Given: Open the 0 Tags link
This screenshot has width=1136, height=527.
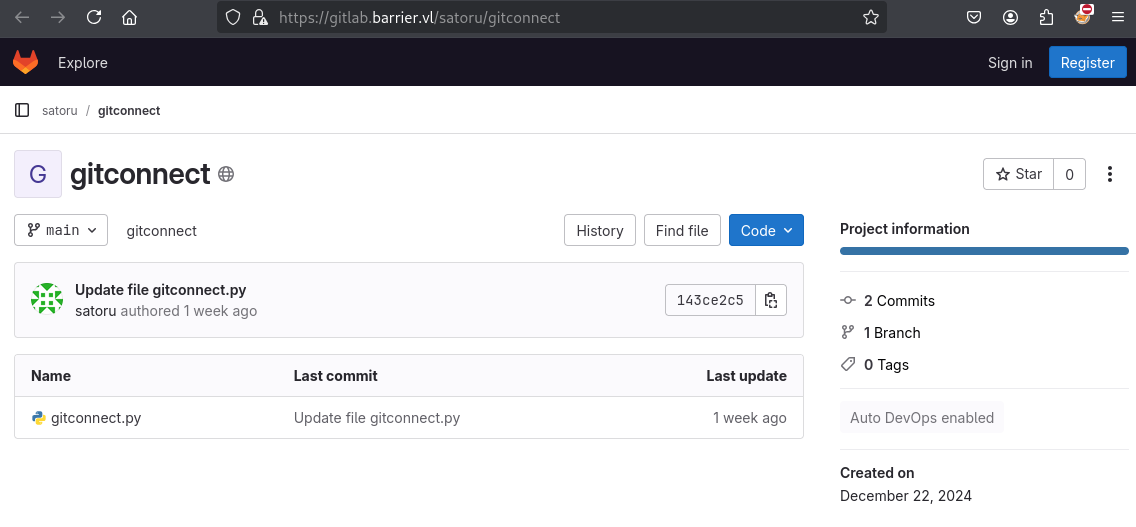Looking at the screenshot, I should [x=886, y=364].
